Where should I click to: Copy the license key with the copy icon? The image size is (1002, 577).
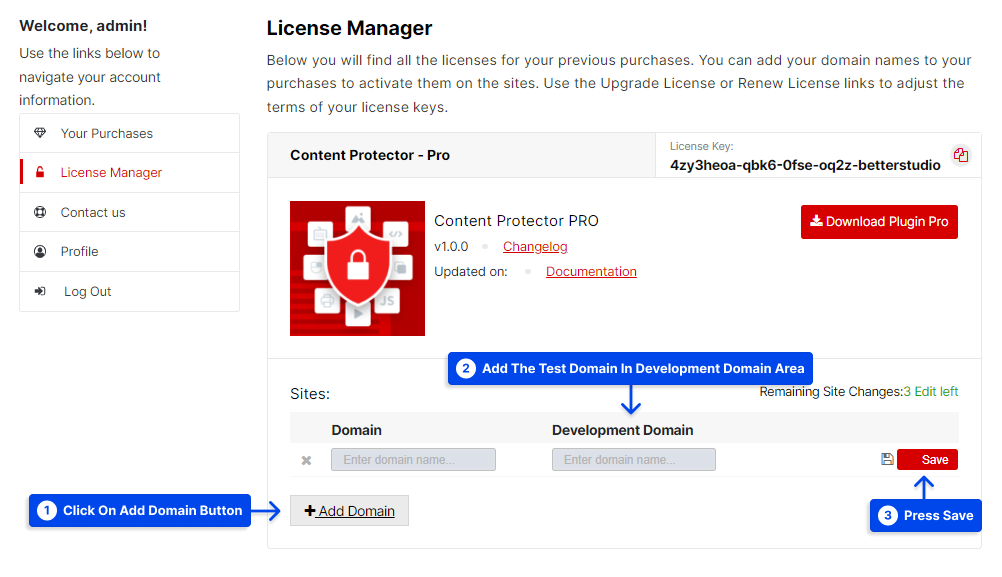tap(960, 155)
